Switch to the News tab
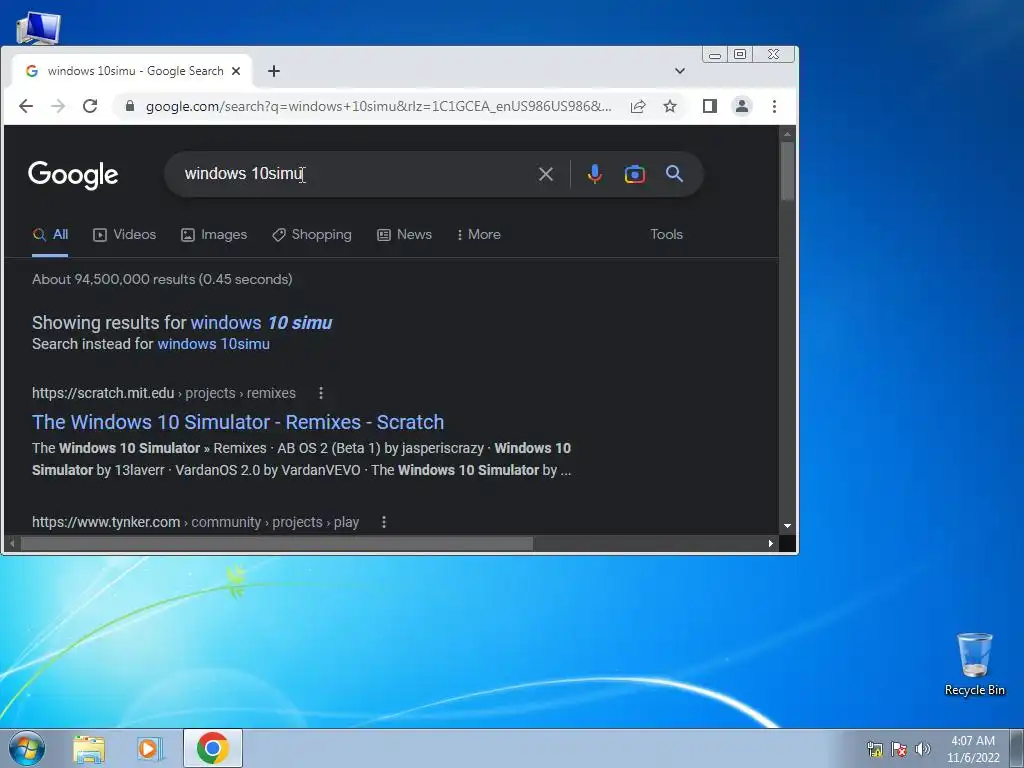The width and height of the screenshot is (1024, 768). point(404,234)
